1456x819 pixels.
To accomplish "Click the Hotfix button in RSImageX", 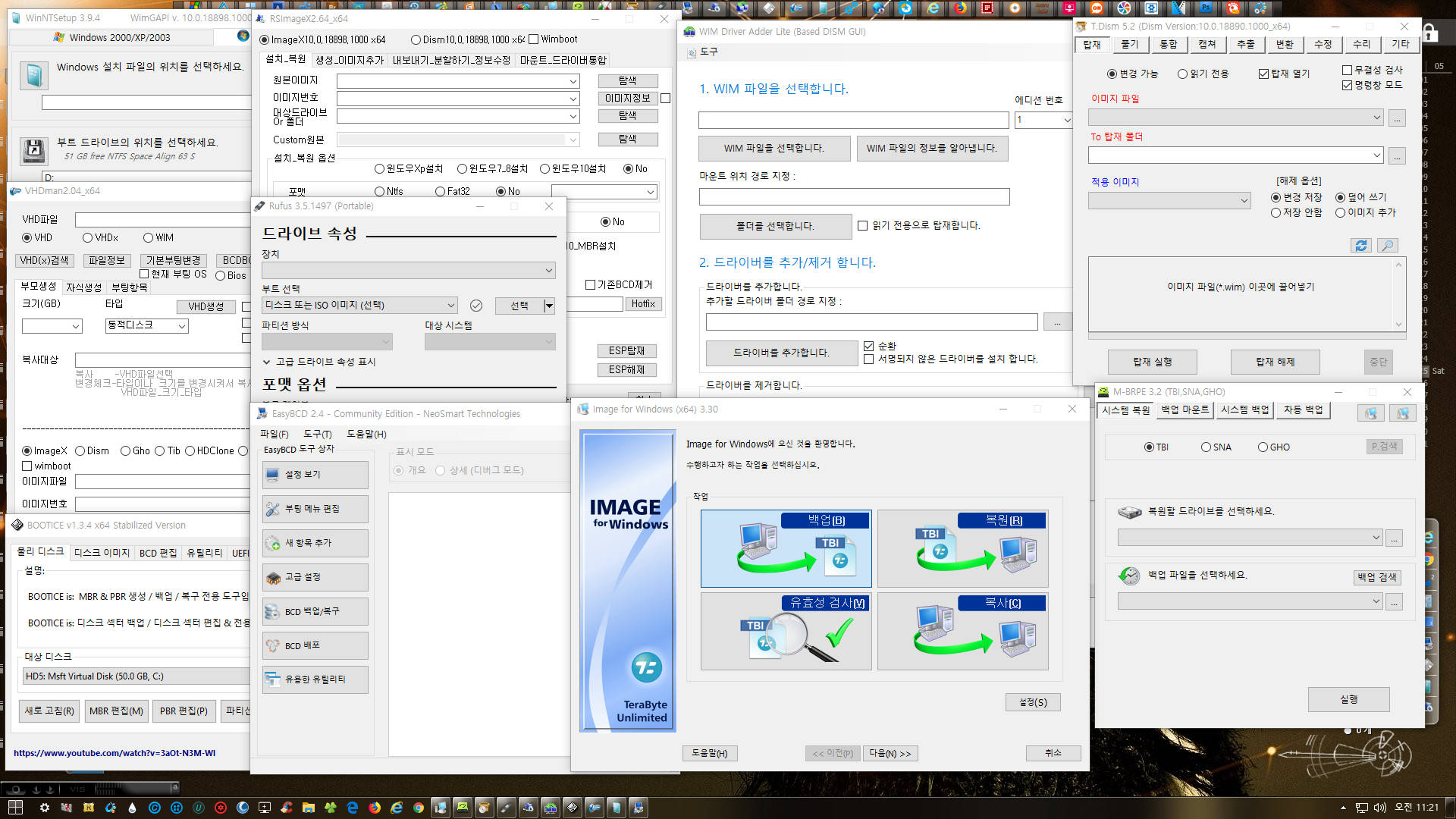I will [x=644, y=304].
